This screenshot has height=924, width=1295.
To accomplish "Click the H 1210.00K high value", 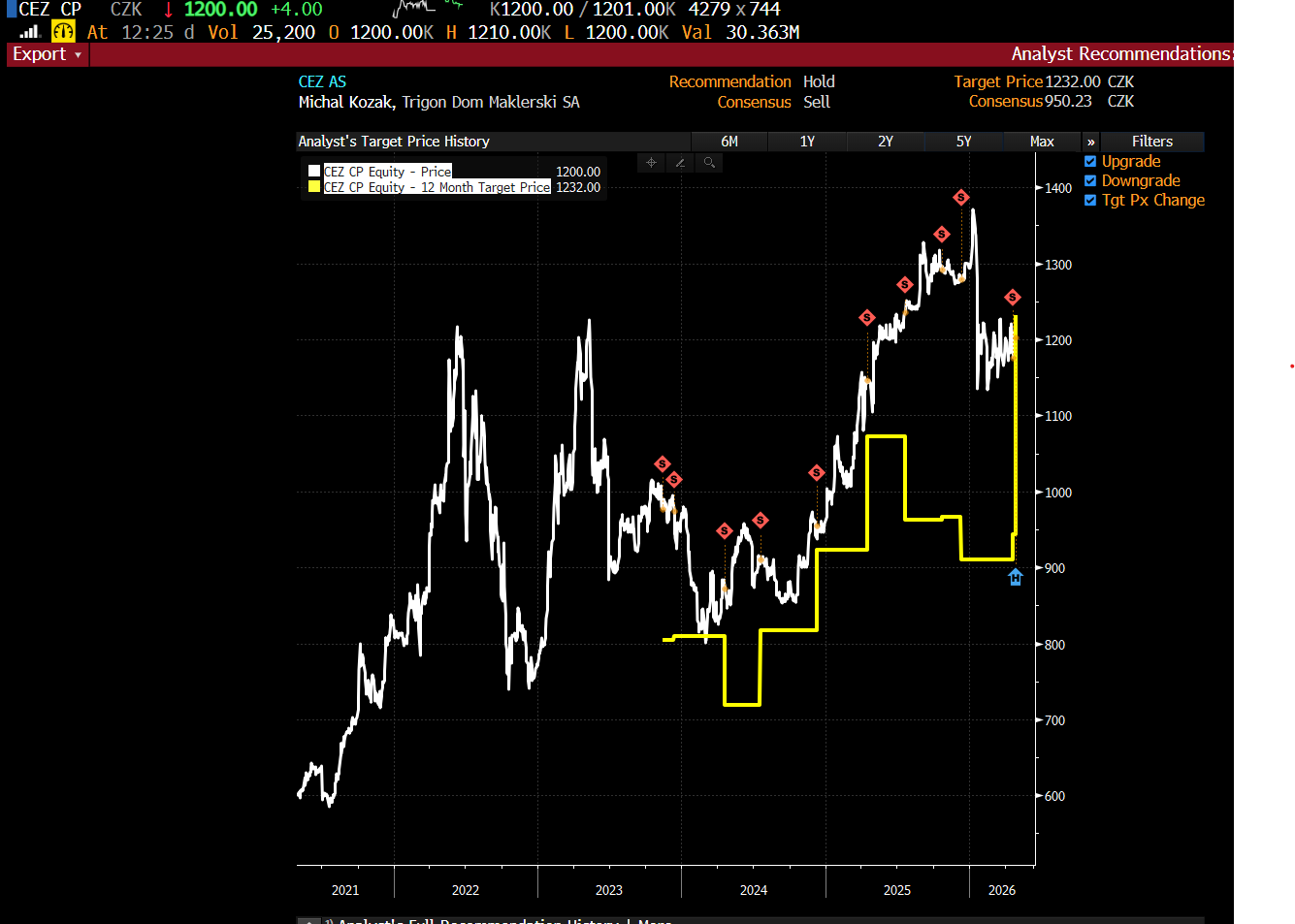I will click(x=499, y=32).
